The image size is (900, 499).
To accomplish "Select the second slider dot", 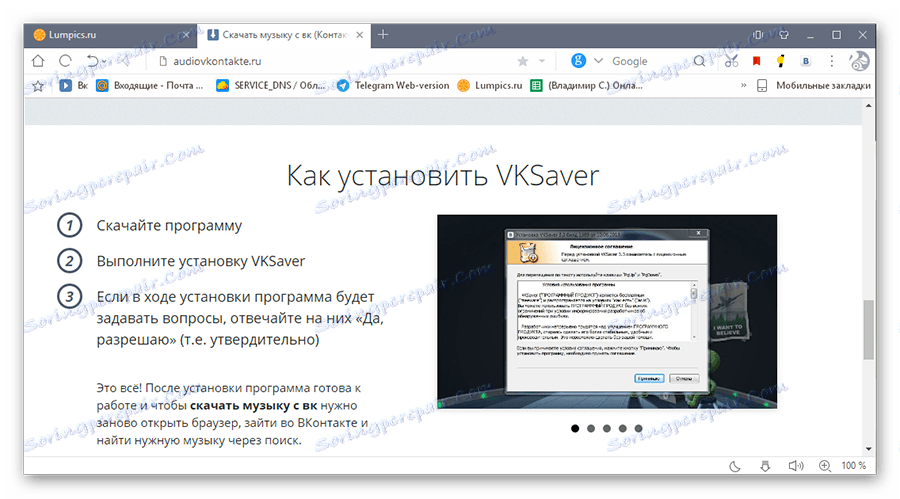I will (x=591, y=428).
